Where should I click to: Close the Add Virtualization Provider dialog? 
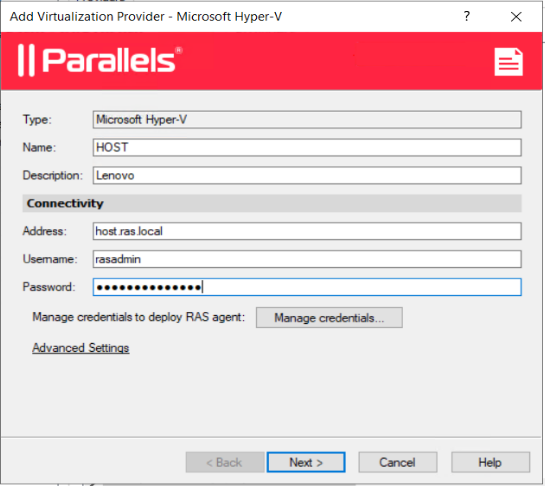pyautogui.click(x=516, y=16)
